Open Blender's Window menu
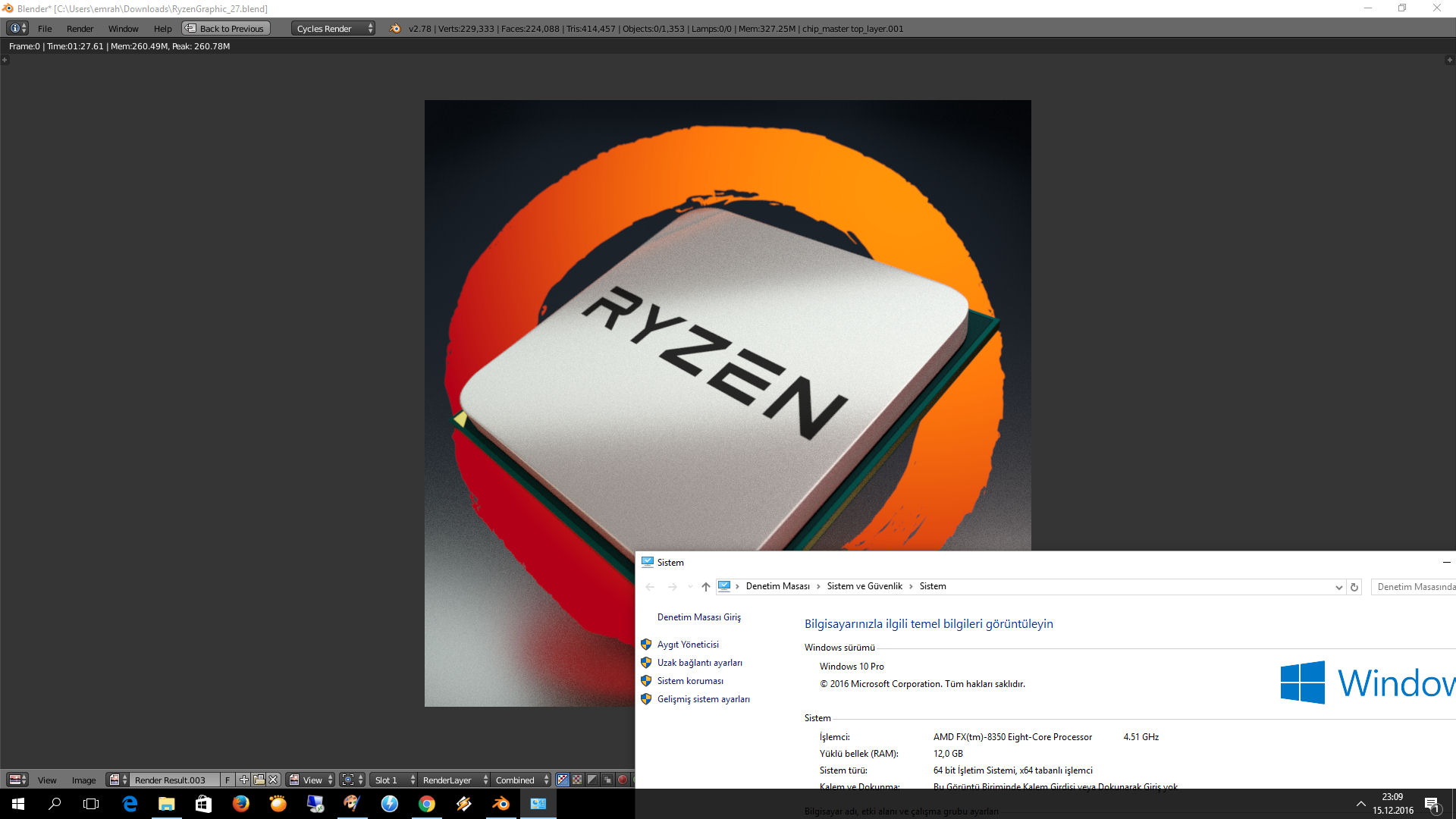Viewport: 1456px width, 819px height. tap(123, 29)
